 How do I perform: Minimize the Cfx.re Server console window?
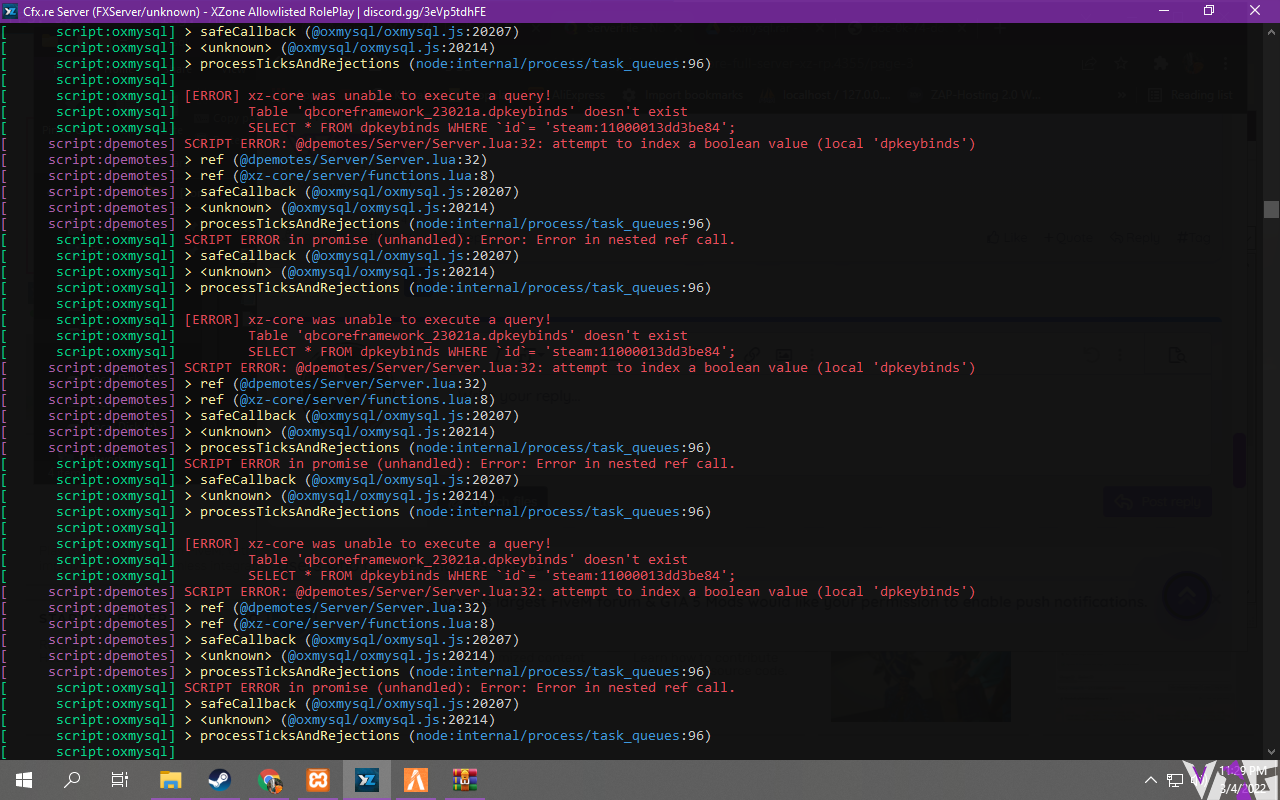pyautogui.click(x=1164, y=11)
